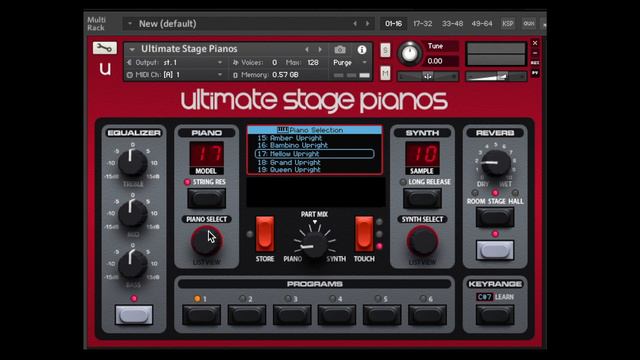Viewport: 640px width, 360px height.
Task: Select program 4
Action: (x=337, y=315)
